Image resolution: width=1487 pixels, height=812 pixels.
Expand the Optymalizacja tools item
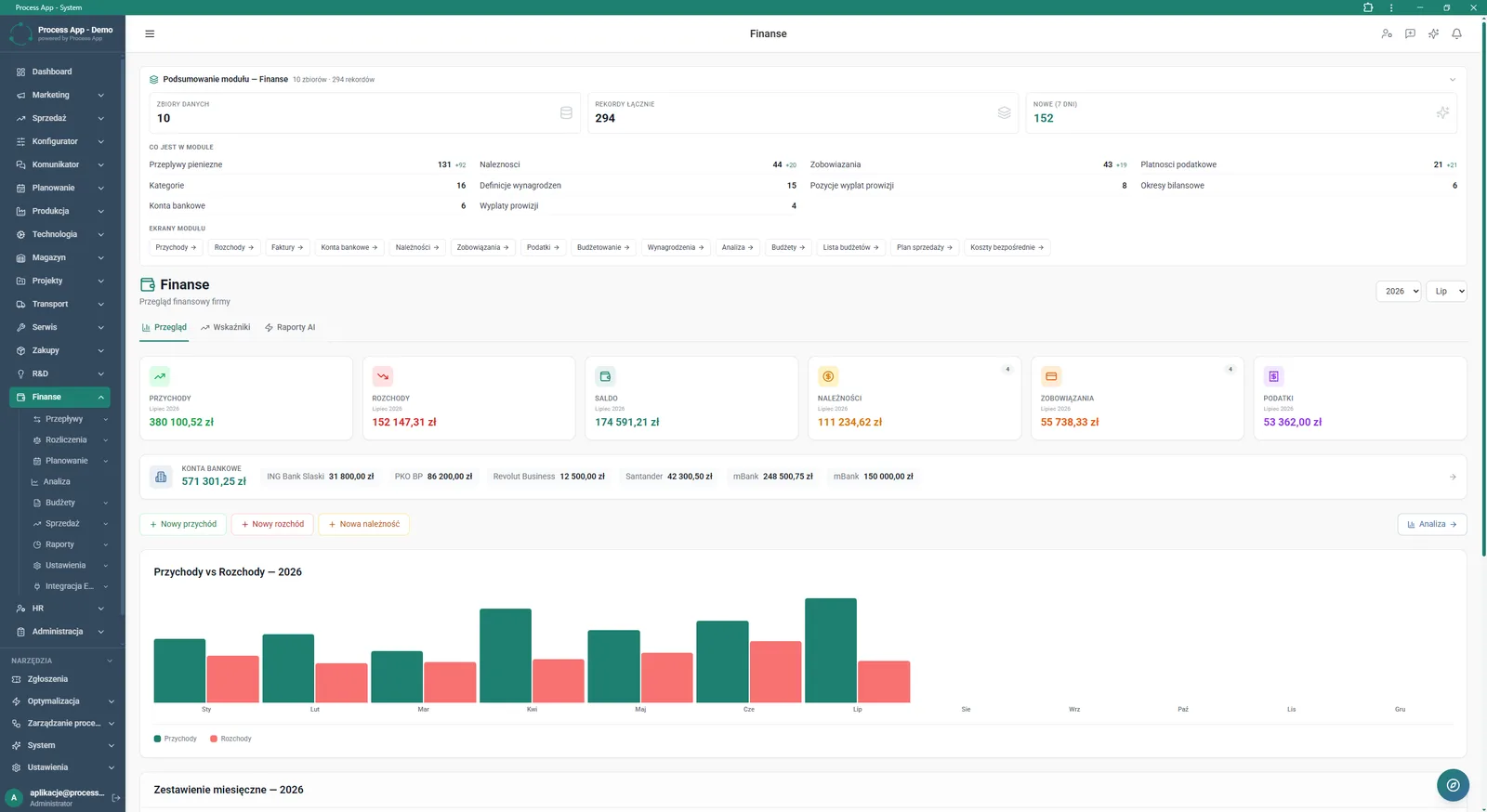point(62,701)
